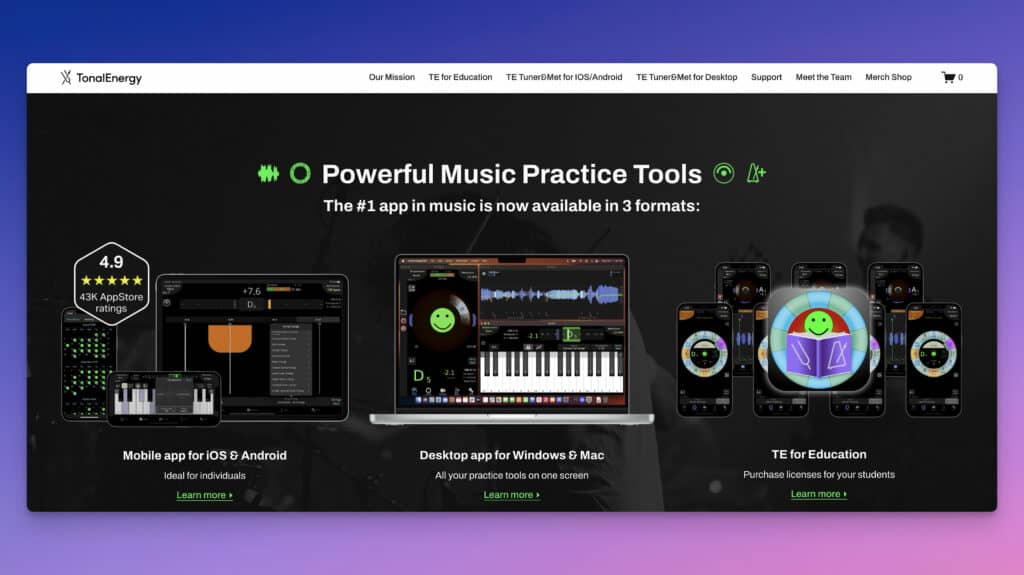Click the 'Desktop app for Windows & Mac' heading
The height and width of the screenshot is (575, 1024).
click(x=512, y=455)
